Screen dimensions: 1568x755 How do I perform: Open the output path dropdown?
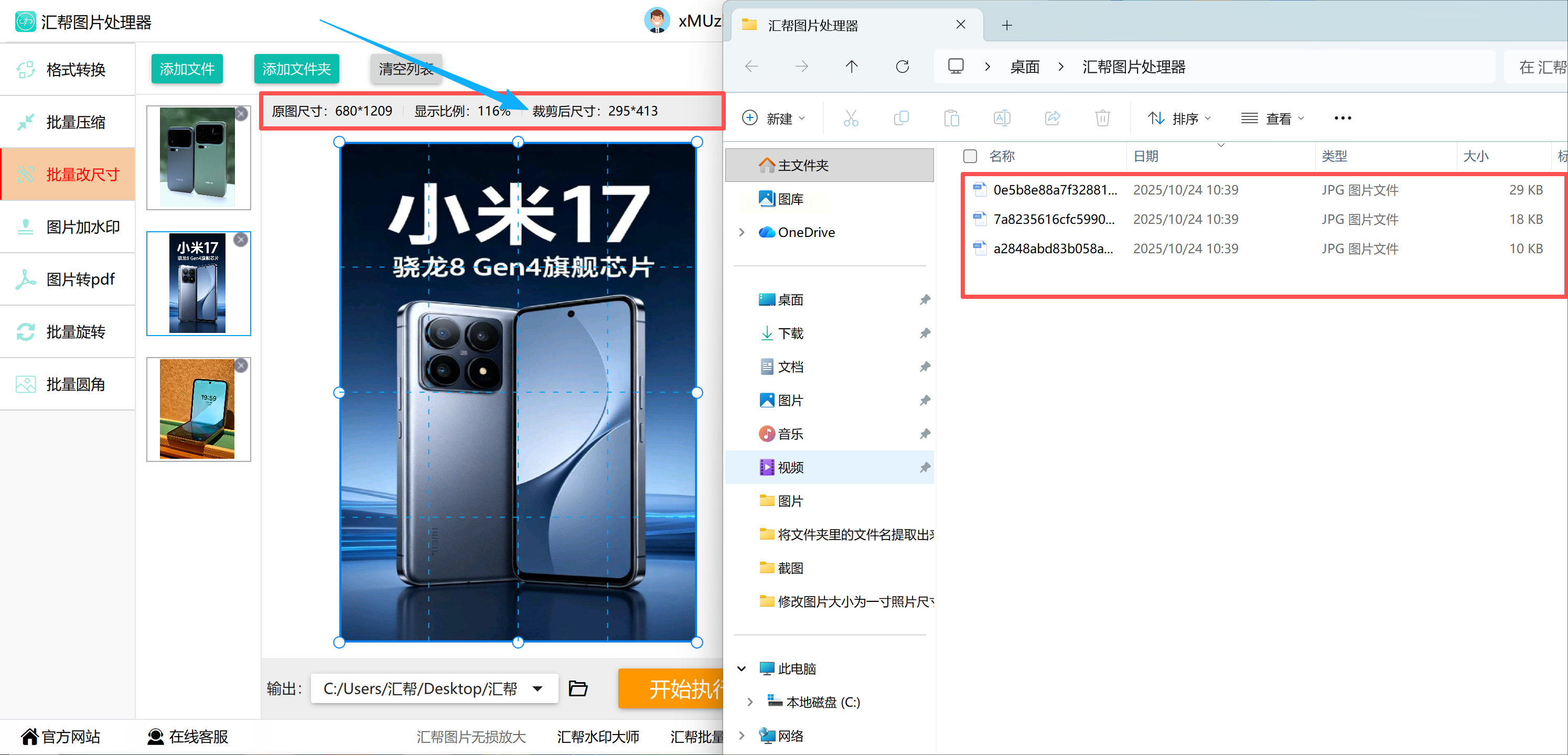tap(538, 689)
